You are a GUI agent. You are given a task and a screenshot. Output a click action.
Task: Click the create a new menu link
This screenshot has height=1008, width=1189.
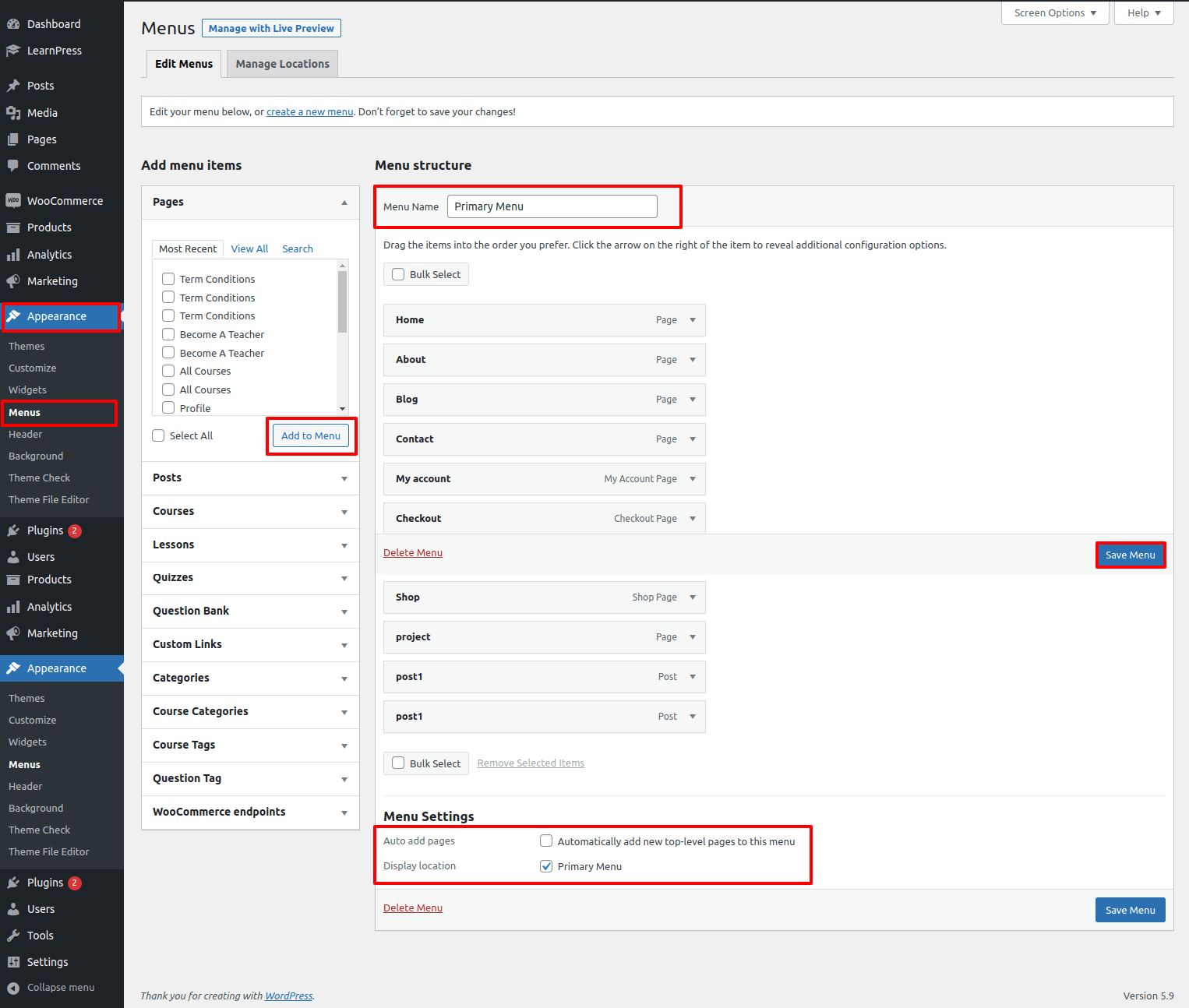point(309,112)
